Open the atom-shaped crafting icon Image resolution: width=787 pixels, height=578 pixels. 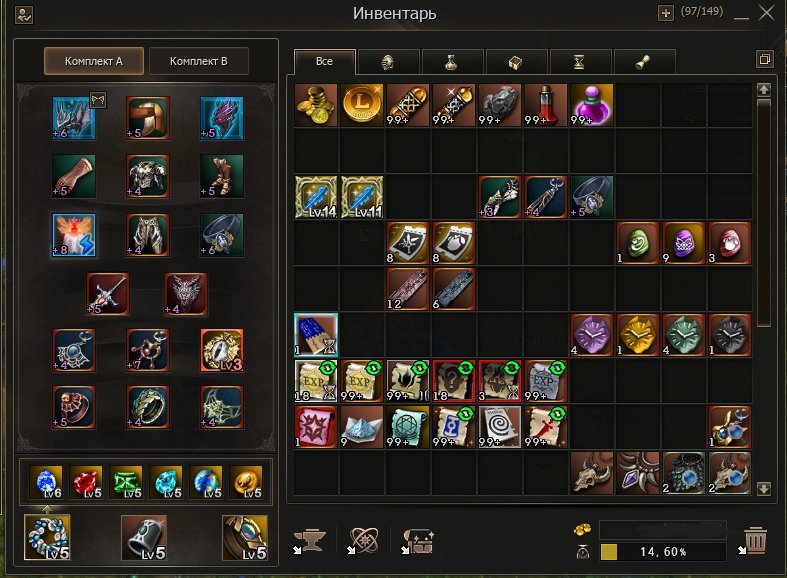(363, 541)
